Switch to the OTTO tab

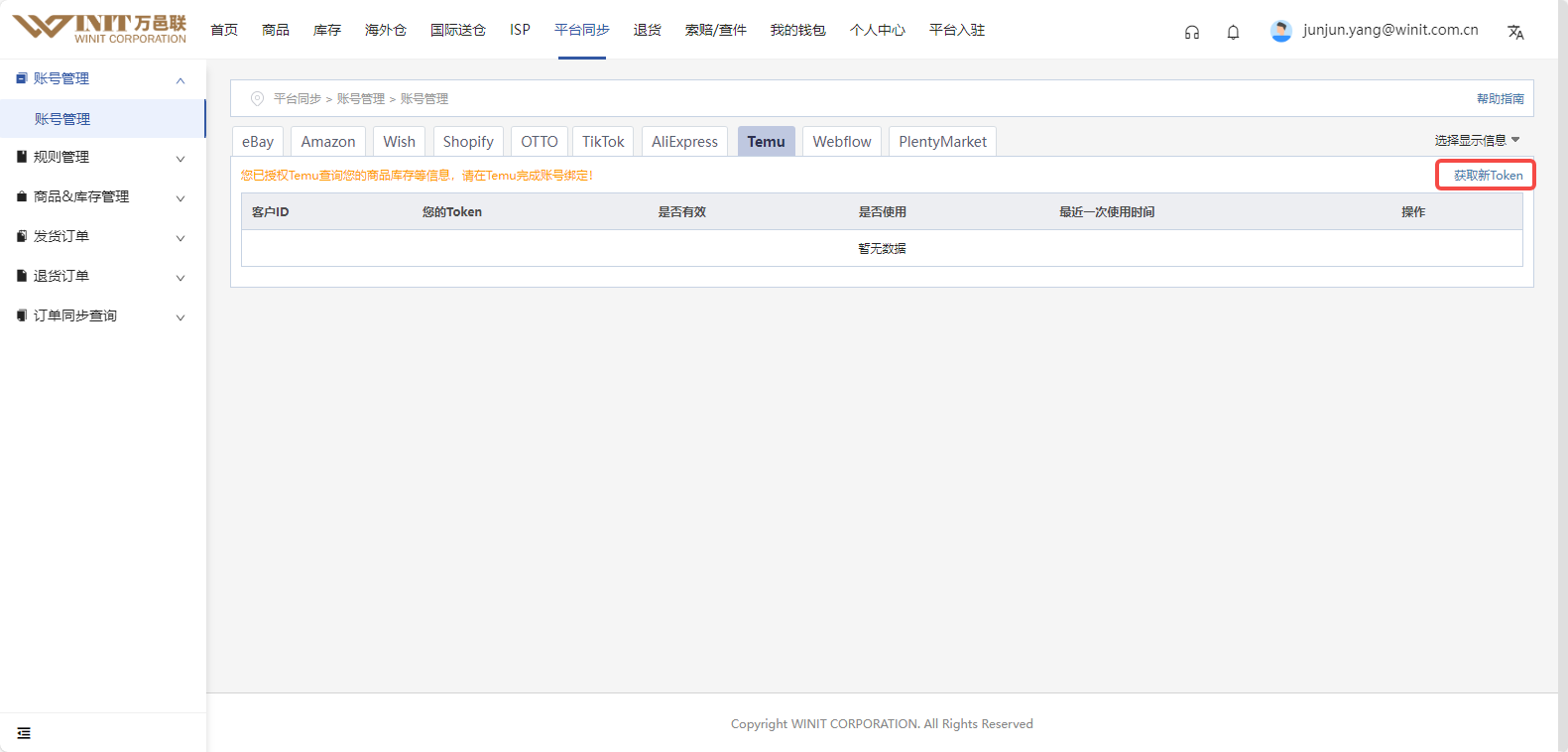tap(540, 141)
